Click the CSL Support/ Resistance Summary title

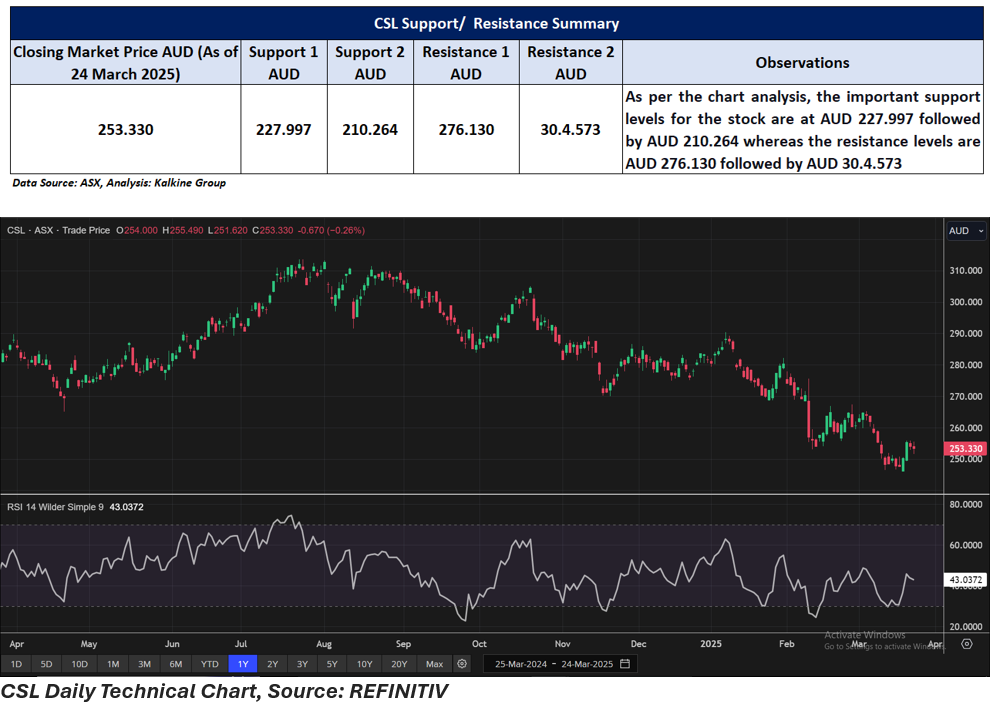pos(496,23)
